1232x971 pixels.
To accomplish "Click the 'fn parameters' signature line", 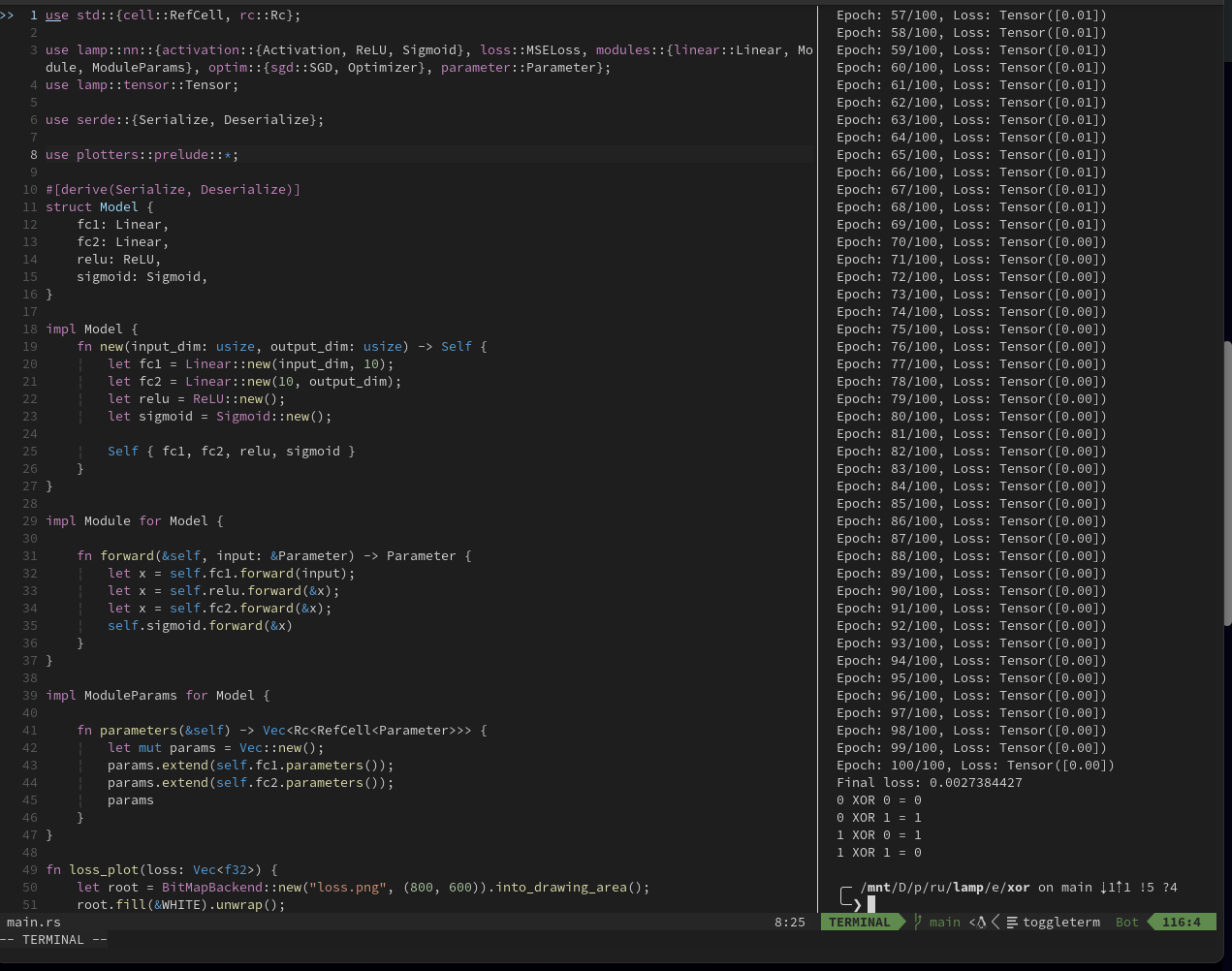I will pyautogui.click(x=282, y=730).
